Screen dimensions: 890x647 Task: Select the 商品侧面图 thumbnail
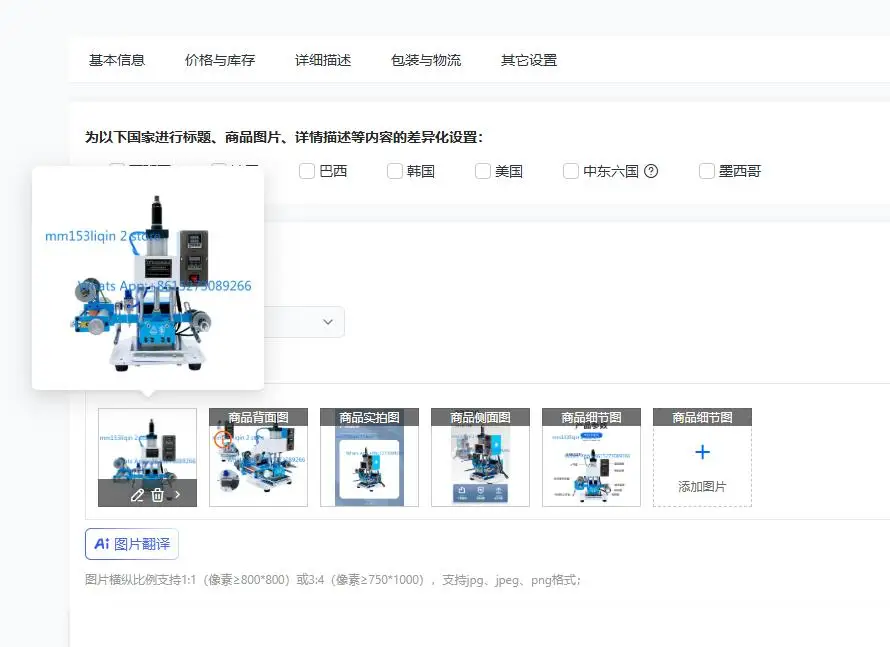[x=480, y=457]
